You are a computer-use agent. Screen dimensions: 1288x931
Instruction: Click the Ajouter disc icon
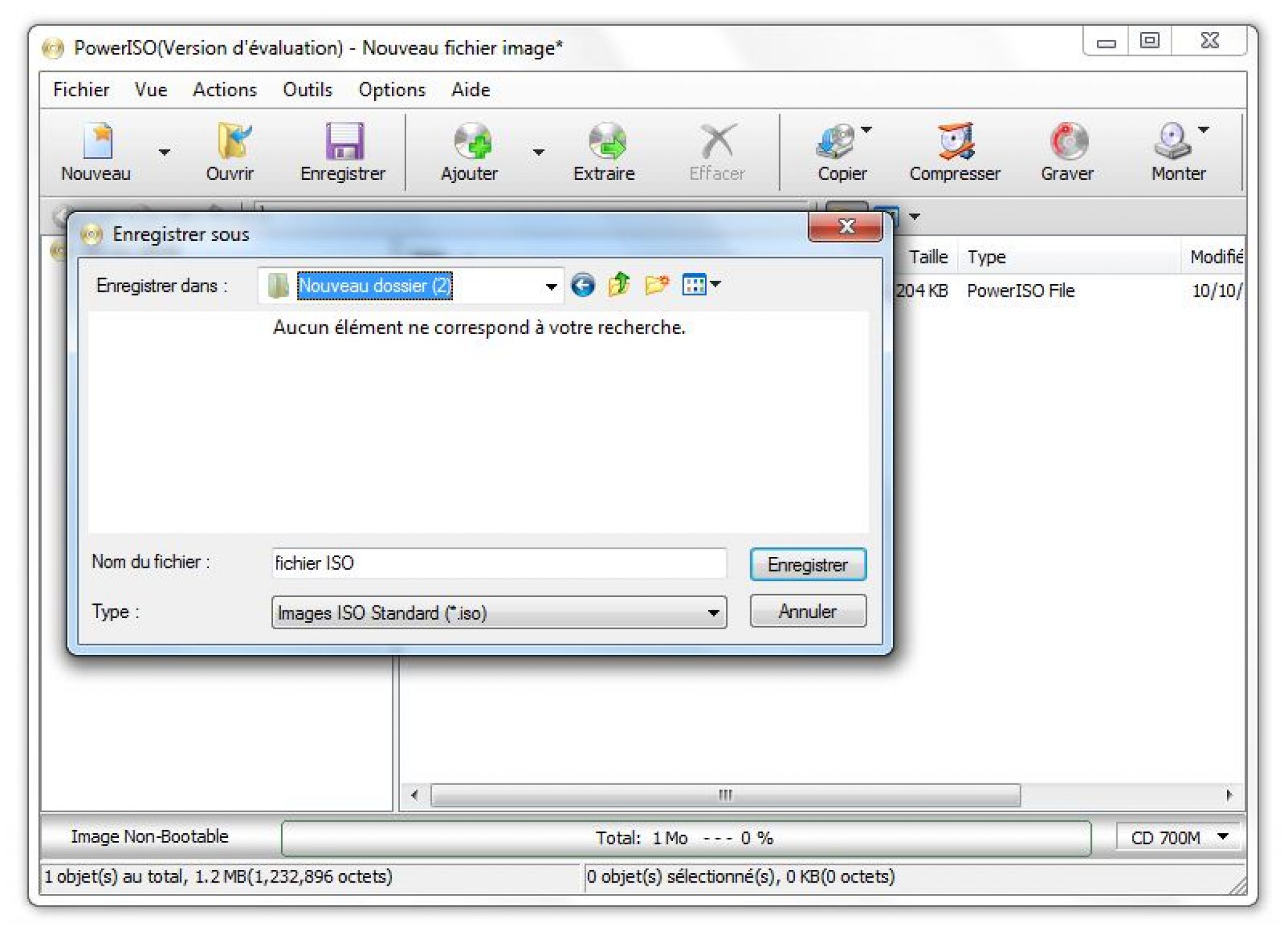[x=472, y=141]
